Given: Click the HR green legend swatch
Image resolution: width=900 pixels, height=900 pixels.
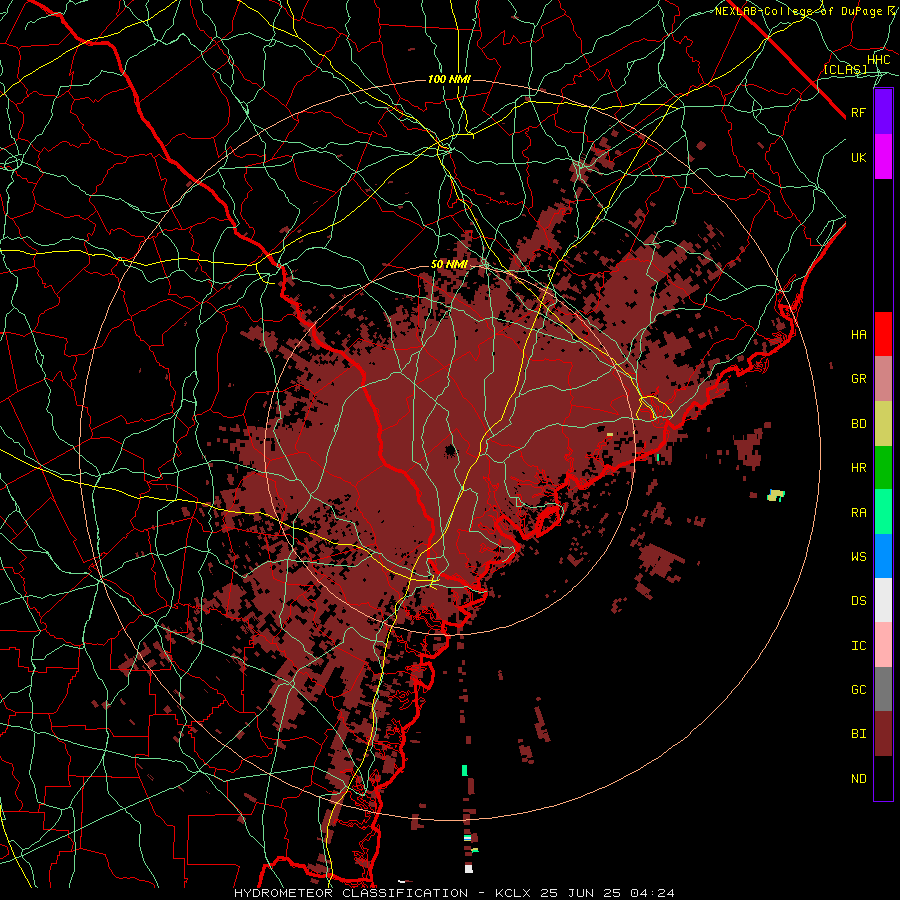Looking at the screenshot, I should click(883, 467).
